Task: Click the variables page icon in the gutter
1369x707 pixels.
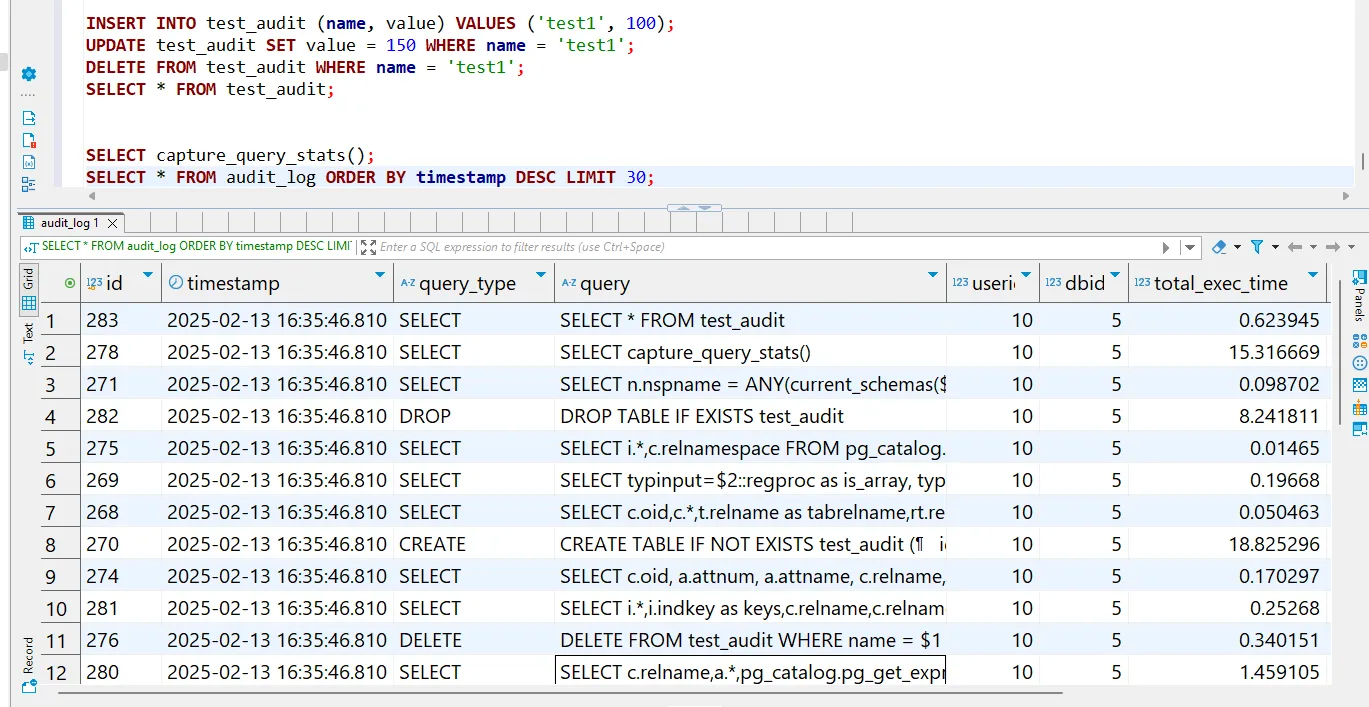Action: click(28, 162)
